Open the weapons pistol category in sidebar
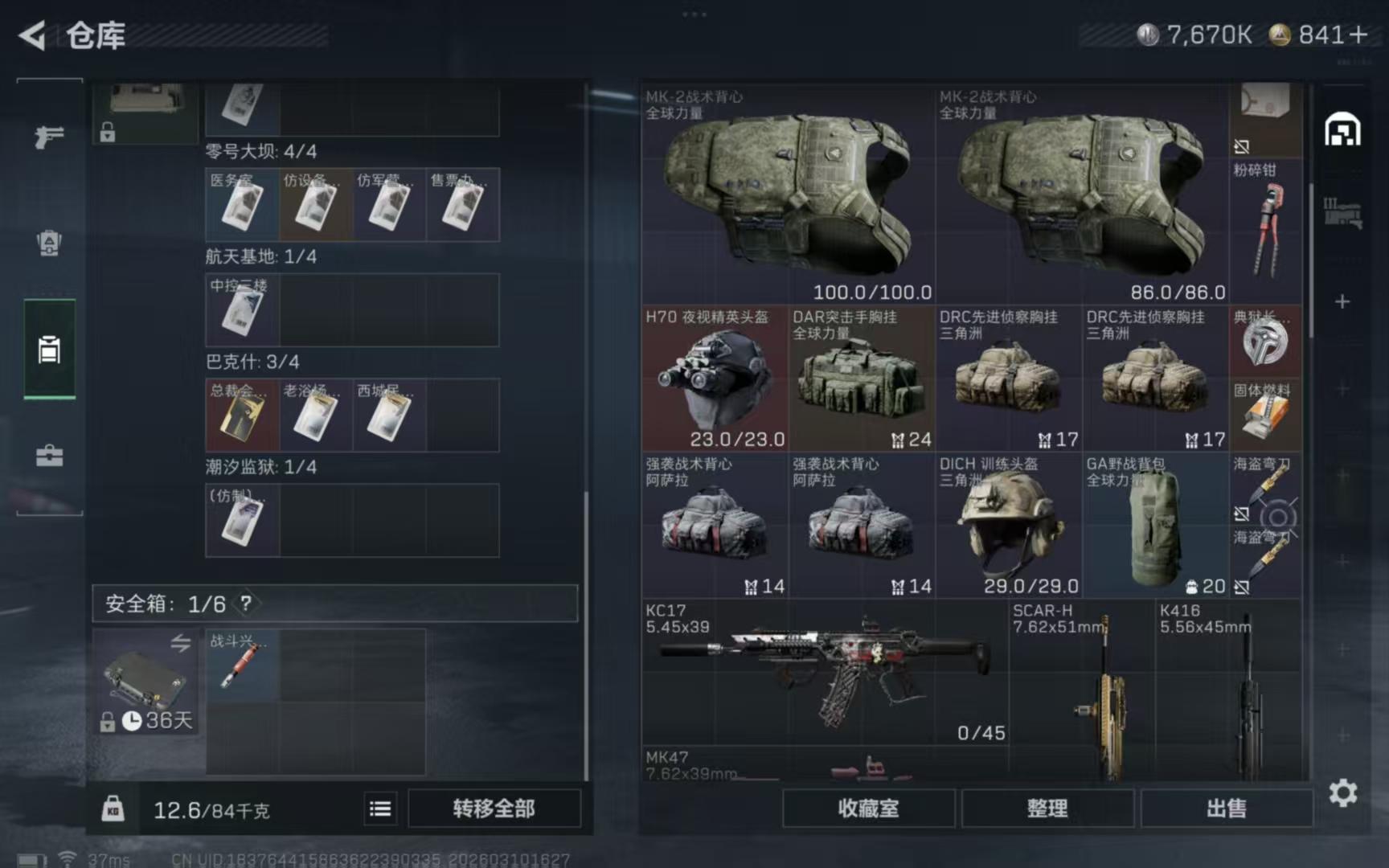 (49, 137)
